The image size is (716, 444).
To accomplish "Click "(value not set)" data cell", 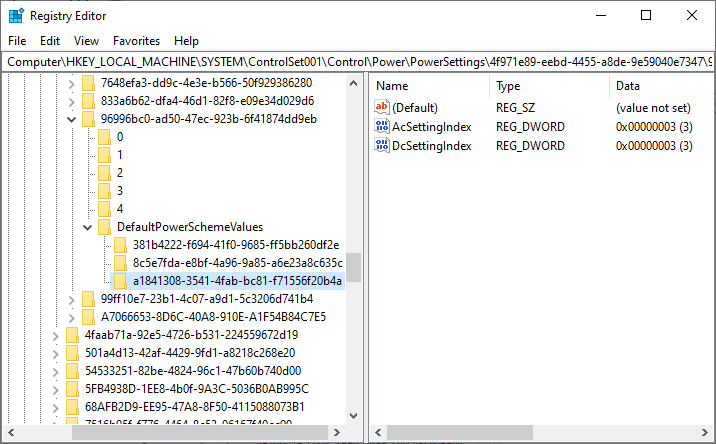I will [653, 108].
